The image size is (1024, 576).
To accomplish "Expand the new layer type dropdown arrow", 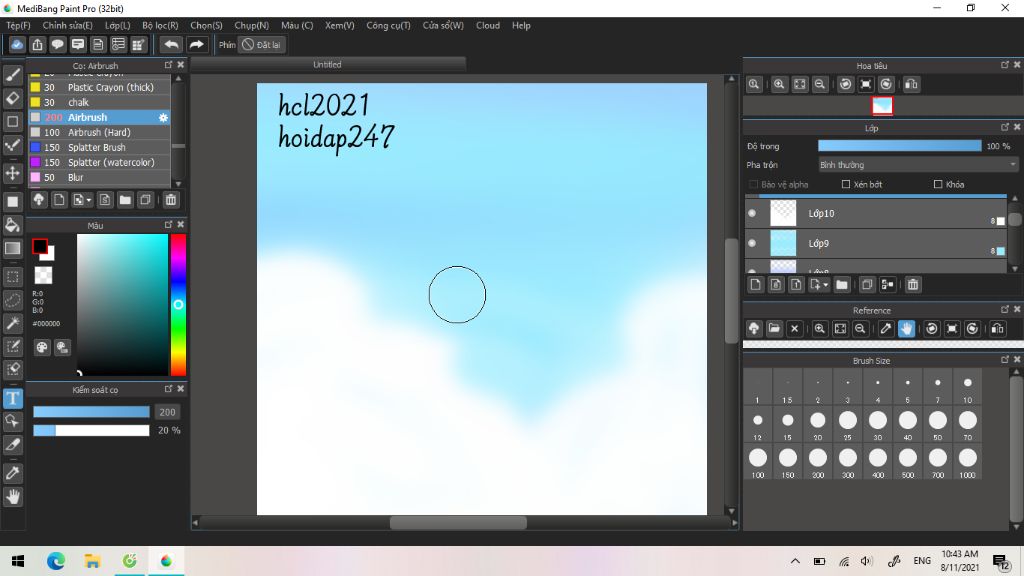I will coord(825,285).
